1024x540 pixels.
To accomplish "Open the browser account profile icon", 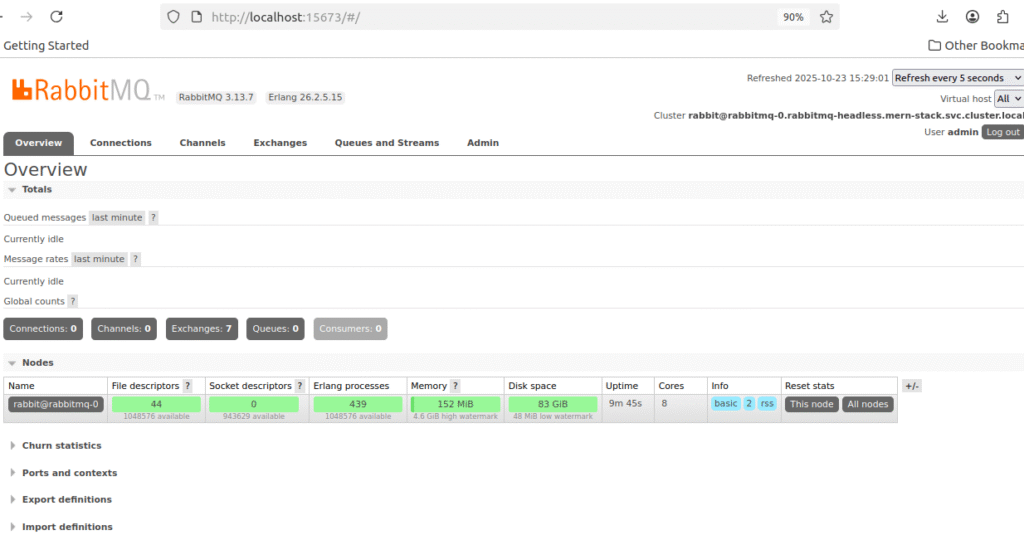I will (x=972, y=17).
